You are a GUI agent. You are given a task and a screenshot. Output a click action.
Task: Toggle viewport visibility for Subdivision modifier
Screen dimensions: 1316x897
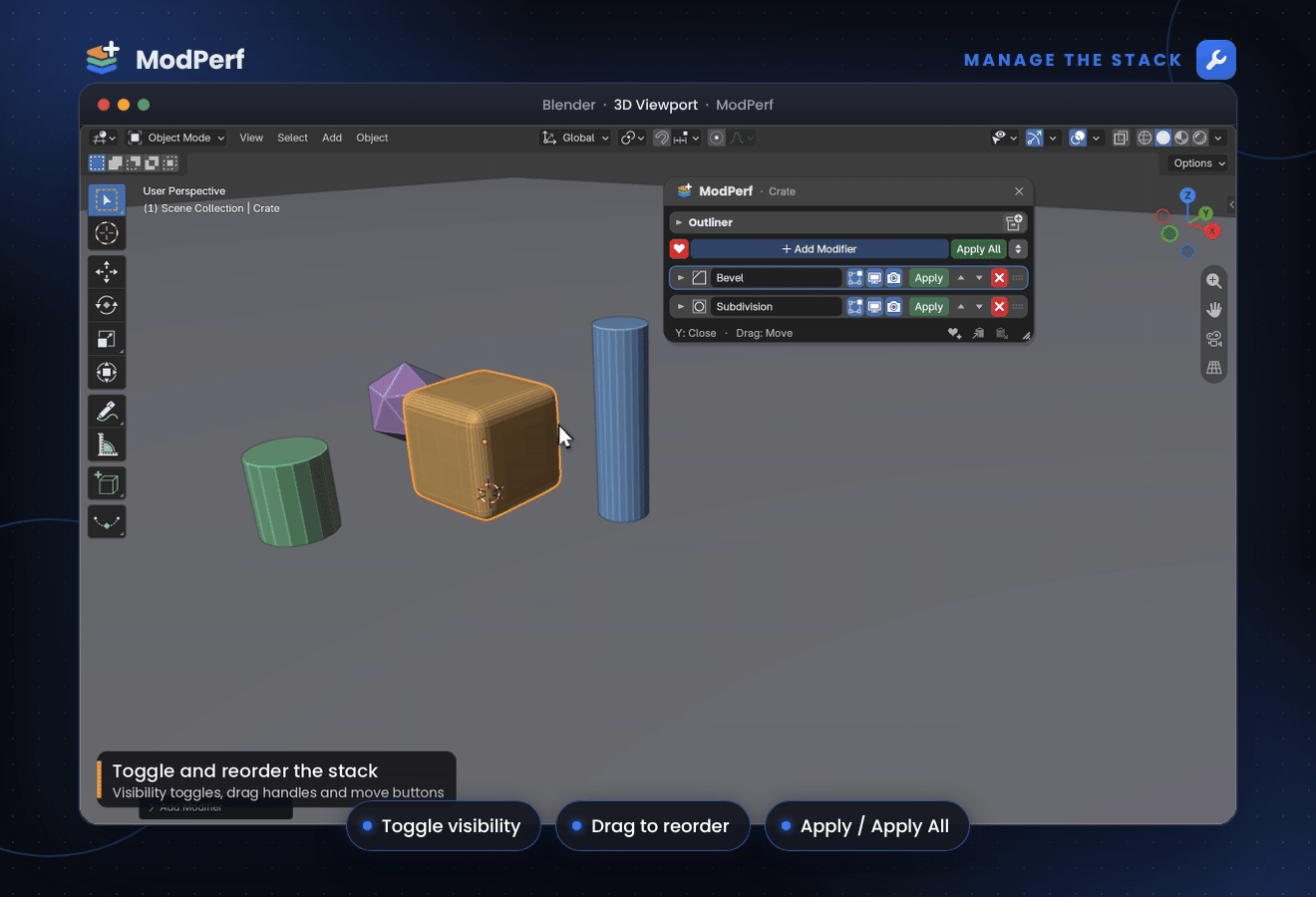pos(874,307)
